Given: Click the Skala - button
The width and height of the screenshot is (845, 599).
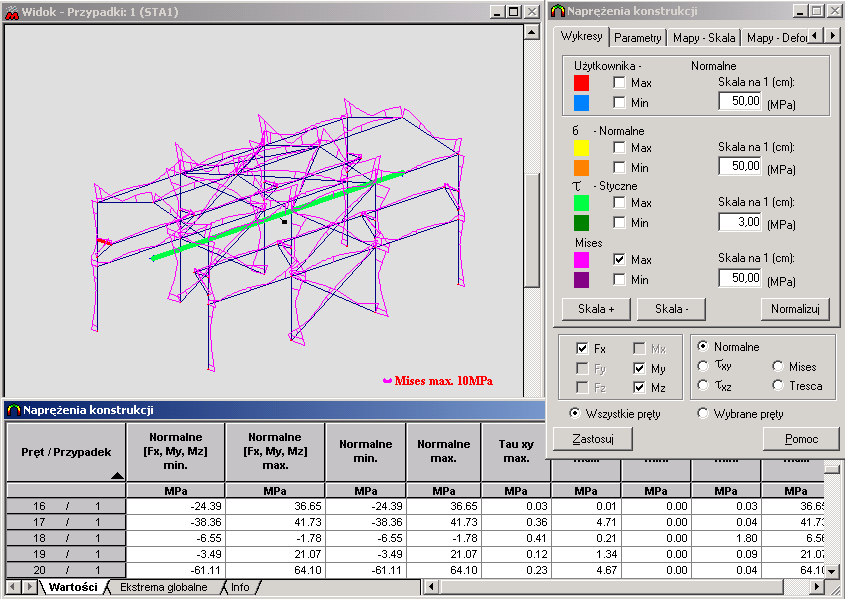Looking at the screenshot, I should pos(671,309).
